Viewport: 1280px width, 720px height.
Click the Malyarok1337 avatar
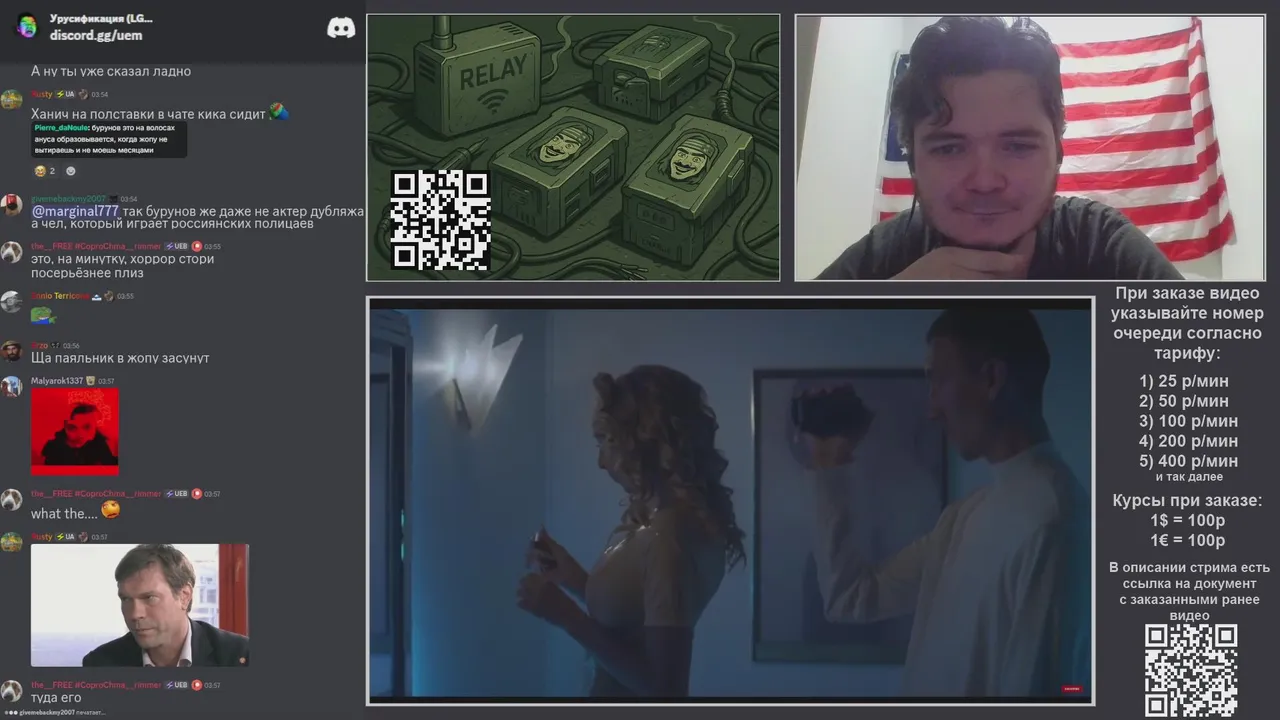[x=12, y=387]
